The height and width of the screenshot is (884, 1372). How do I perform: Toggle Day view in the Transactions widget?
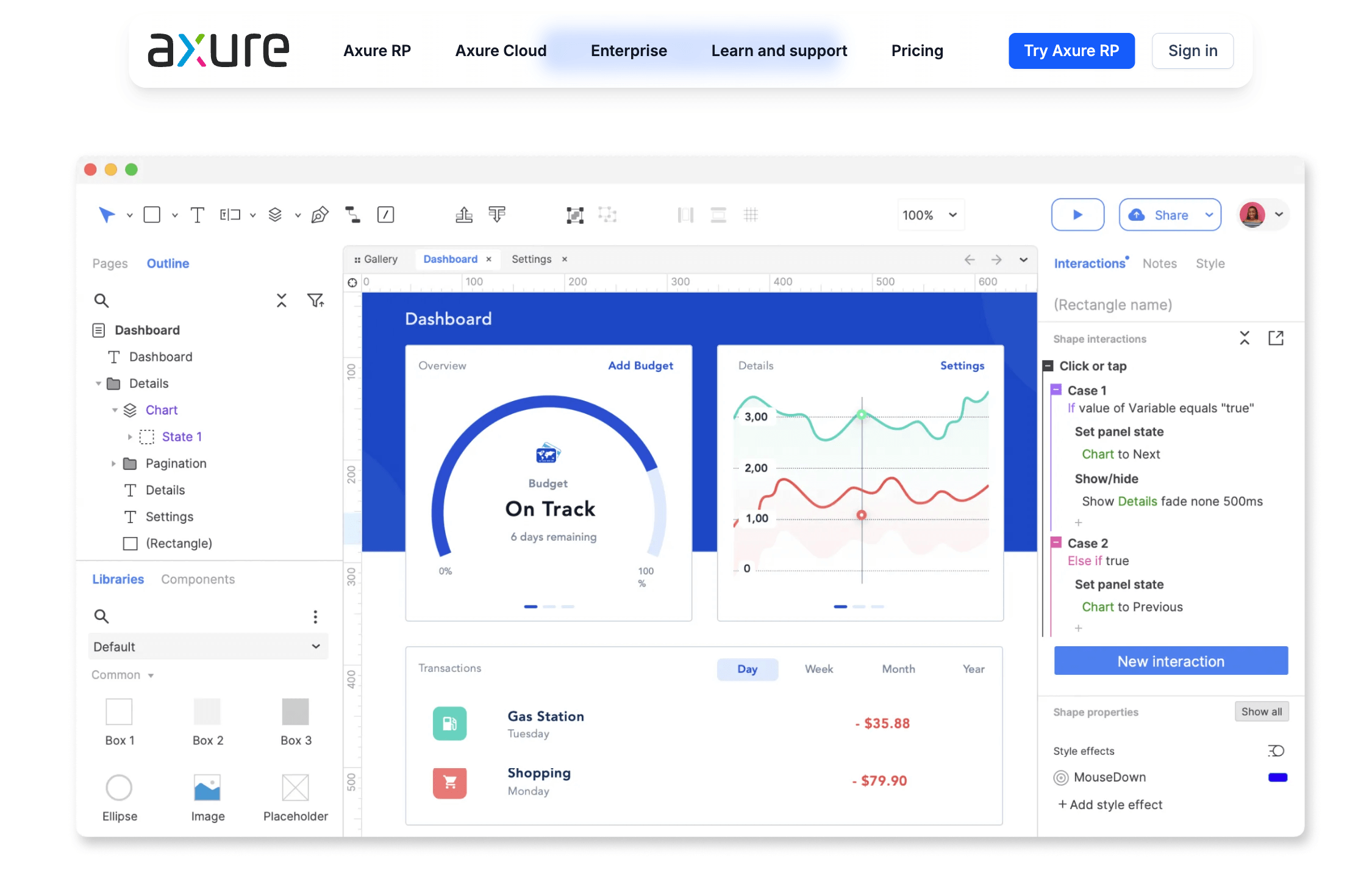pyautogui.click(x=748, y=669)
